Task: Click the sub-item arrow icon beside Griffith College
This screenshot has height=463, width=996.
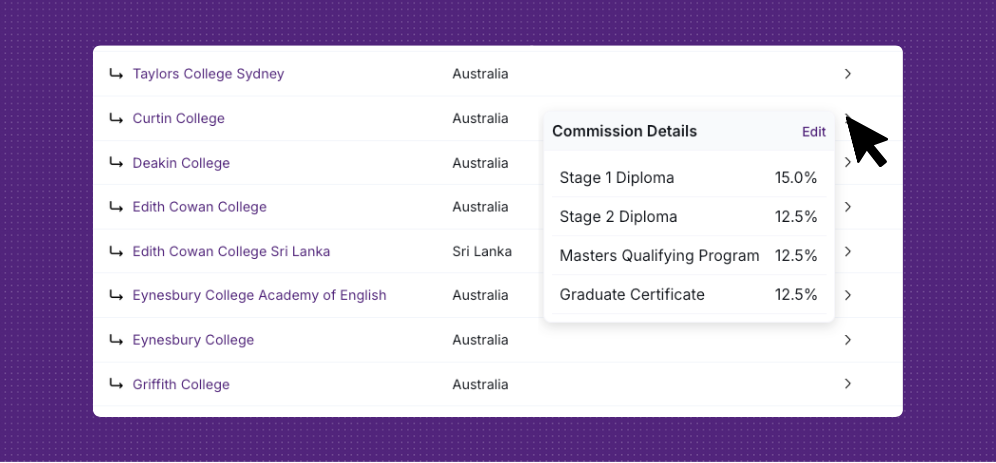Action: 116,384
